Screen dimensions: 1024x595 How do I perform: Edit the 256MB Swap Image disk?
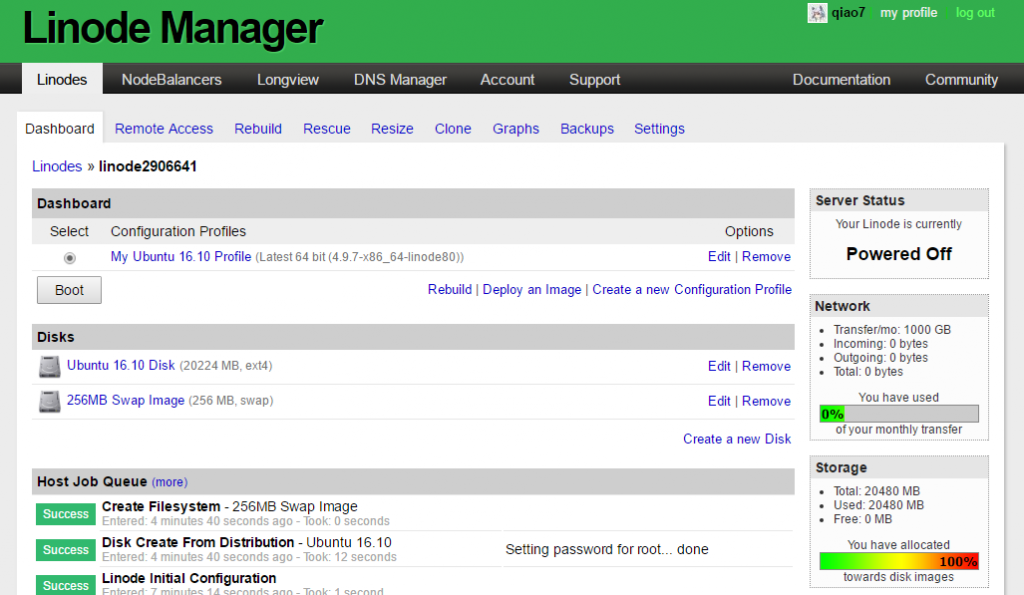coord(719,401)
